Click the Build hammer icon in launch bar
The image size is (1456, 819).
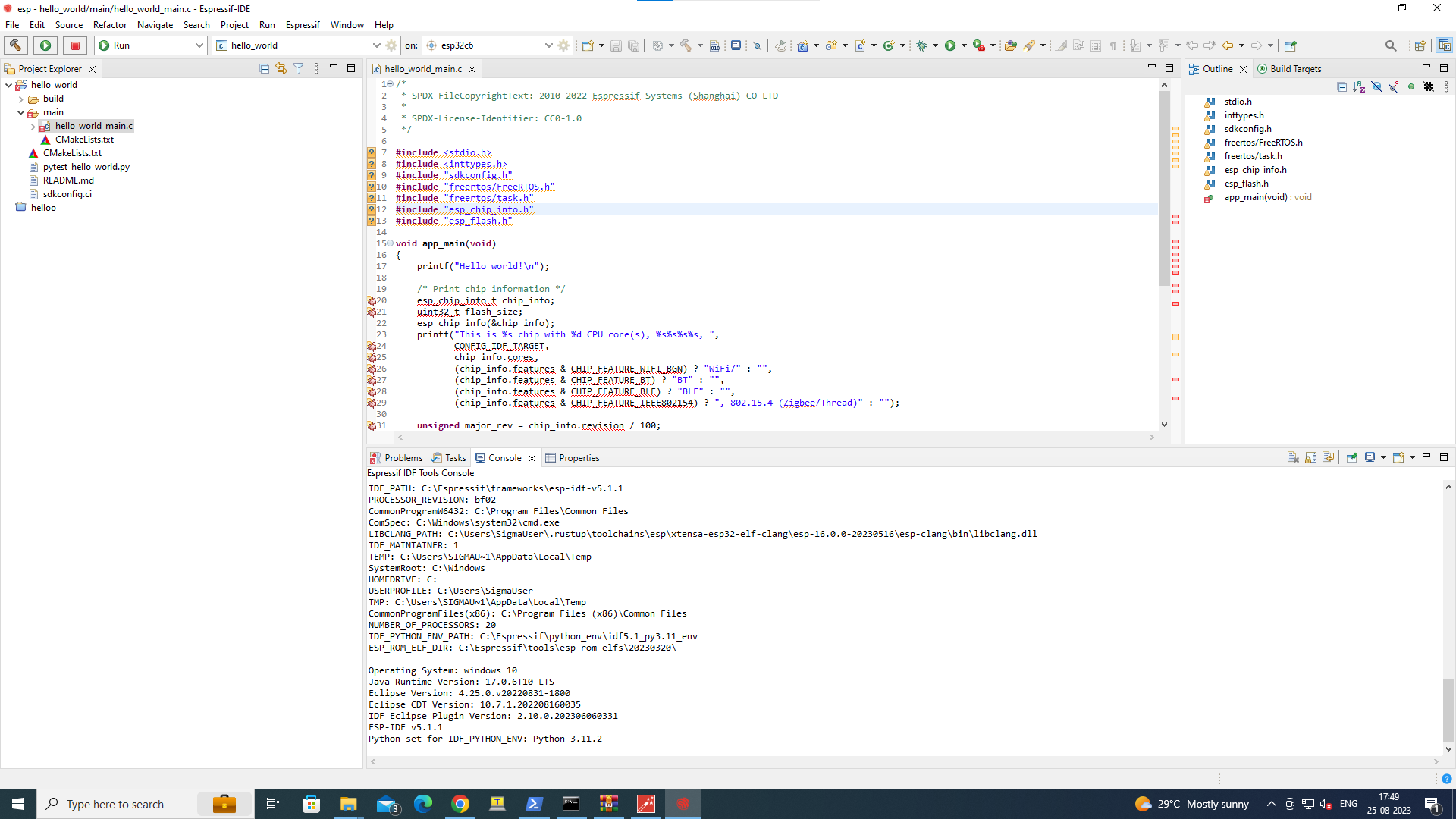click(x=16, y=45)
